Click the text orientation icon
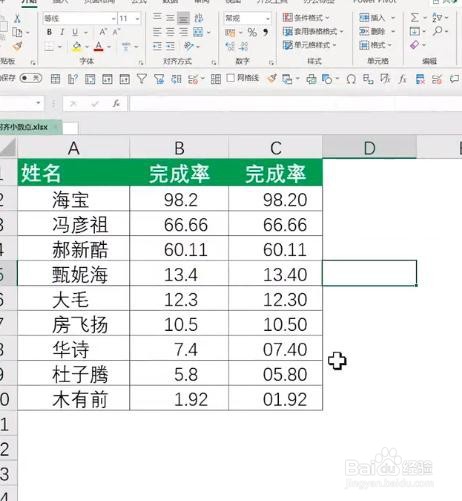Screen dimensions: 462x501 tap(189, 46)
